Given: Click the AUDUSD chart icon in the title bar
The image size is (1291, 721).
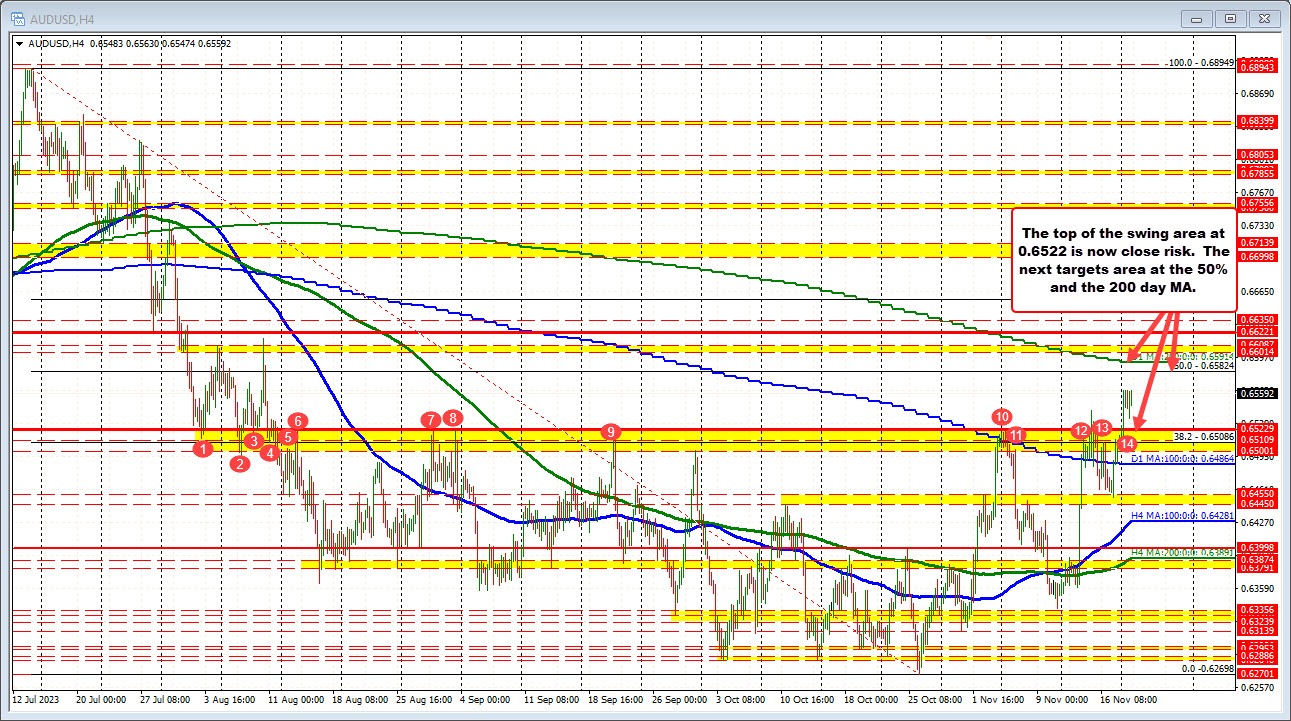Looking at the screenshot, I should [x=19, y=17].
